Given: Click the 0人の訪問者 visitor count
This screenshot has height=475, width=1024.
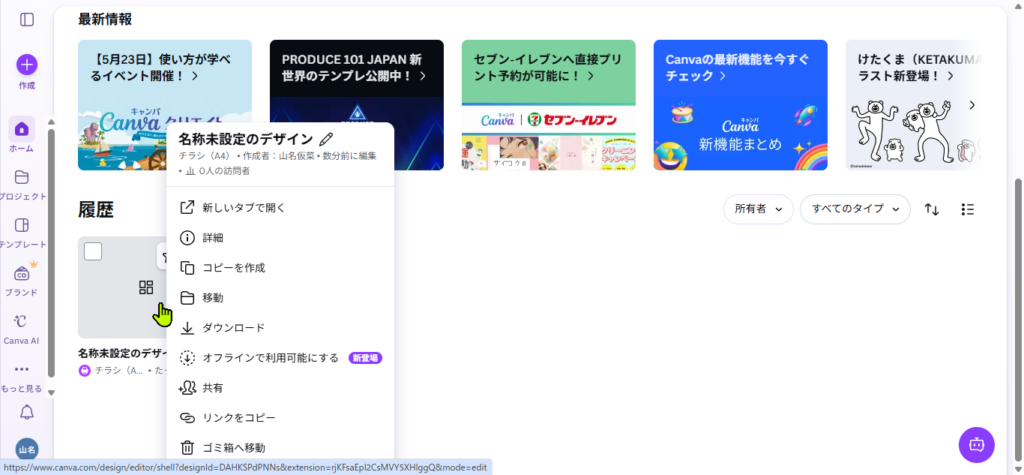Looking at the screenshot, I should point(224,171).
